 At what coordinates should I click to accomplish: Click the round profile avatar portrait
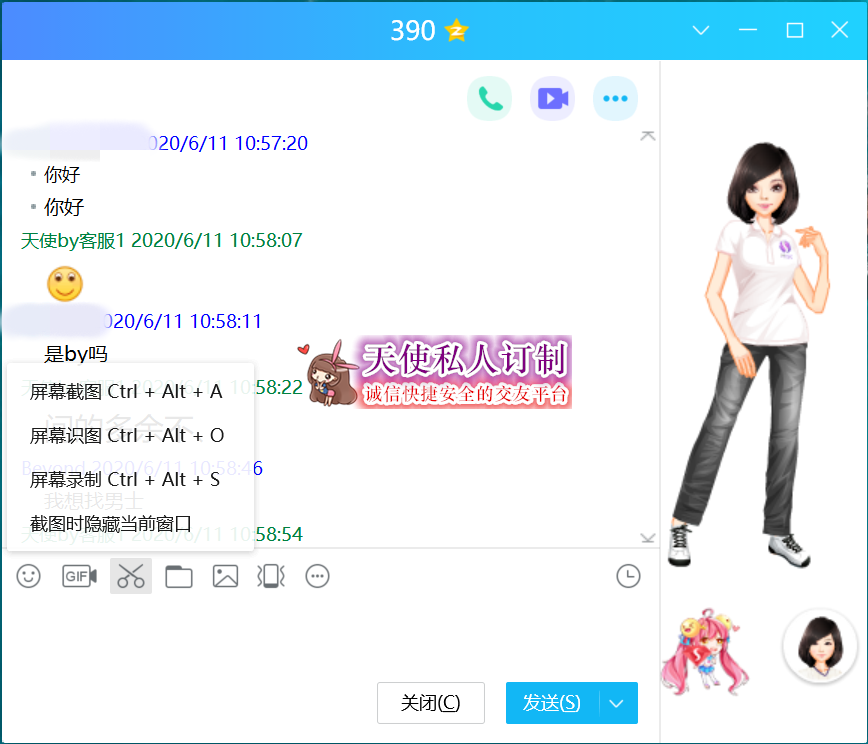pos(820,646)
